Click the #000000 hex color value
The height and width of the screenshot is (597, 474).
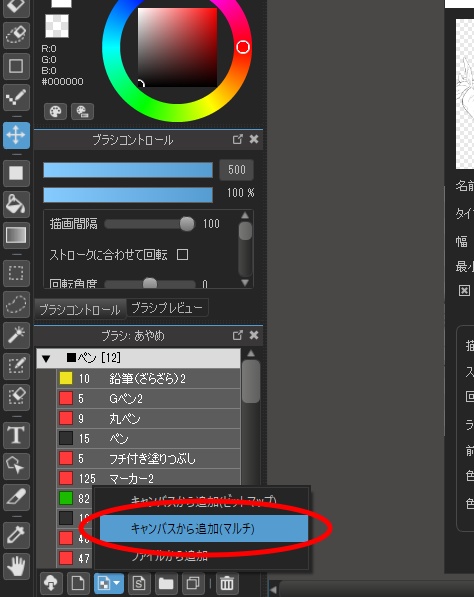point(62,81)
